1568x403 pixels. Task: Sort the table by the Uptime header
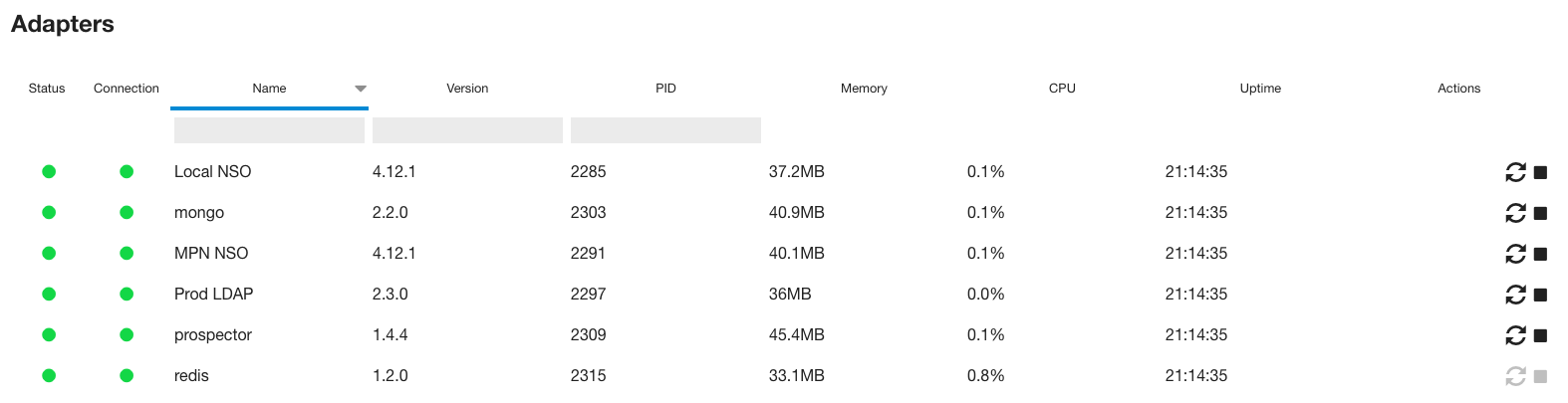pyautogui.click(x=1260, y=89)
